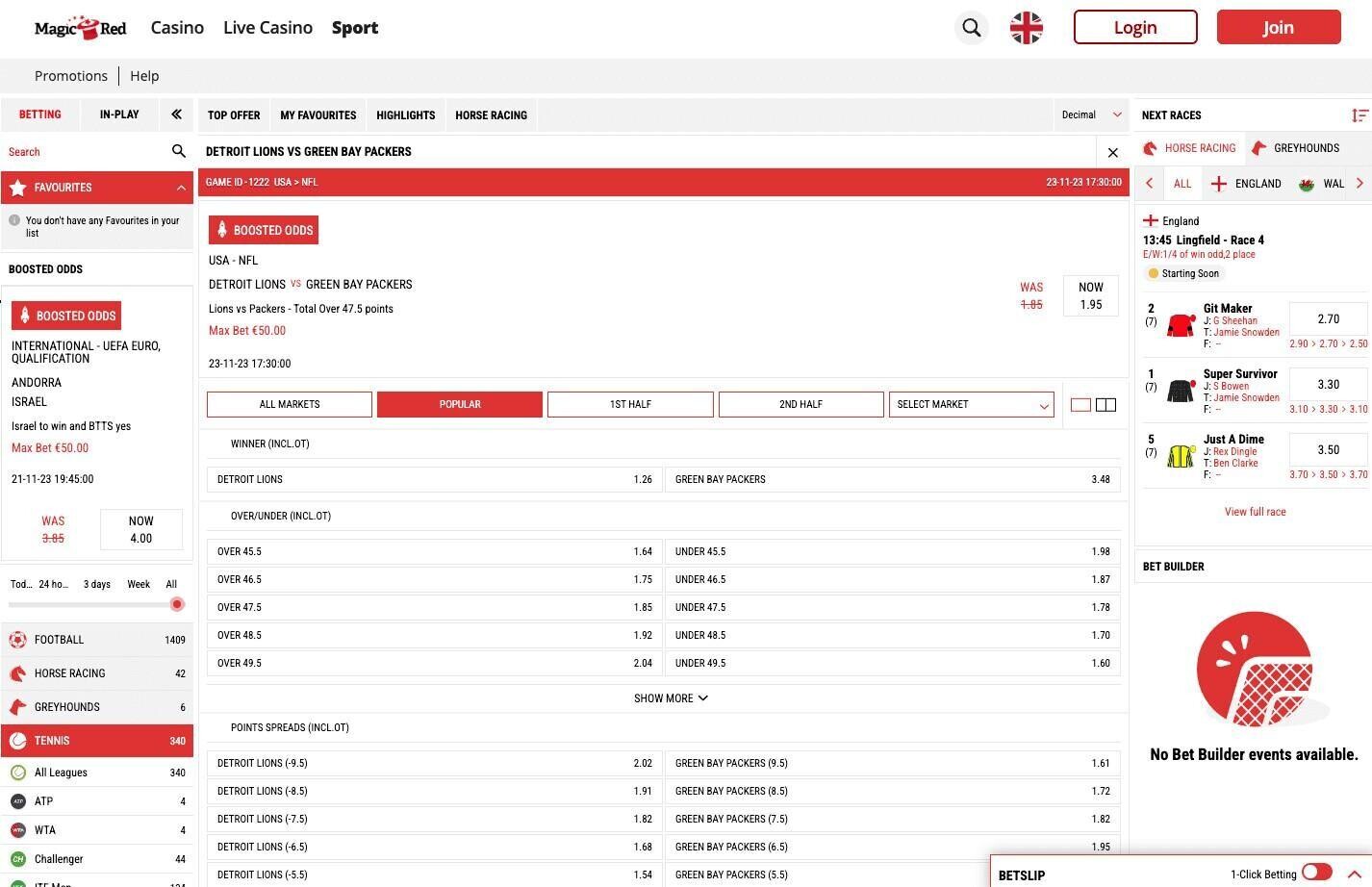
Task: Select the Challenger league icon
Action: tap(17, 859)
